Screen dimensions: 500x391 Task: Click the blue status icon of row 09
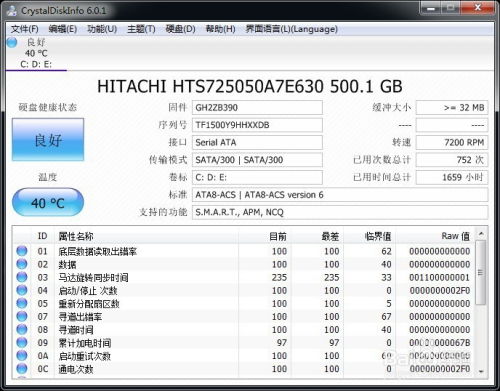tap(22, 342)
